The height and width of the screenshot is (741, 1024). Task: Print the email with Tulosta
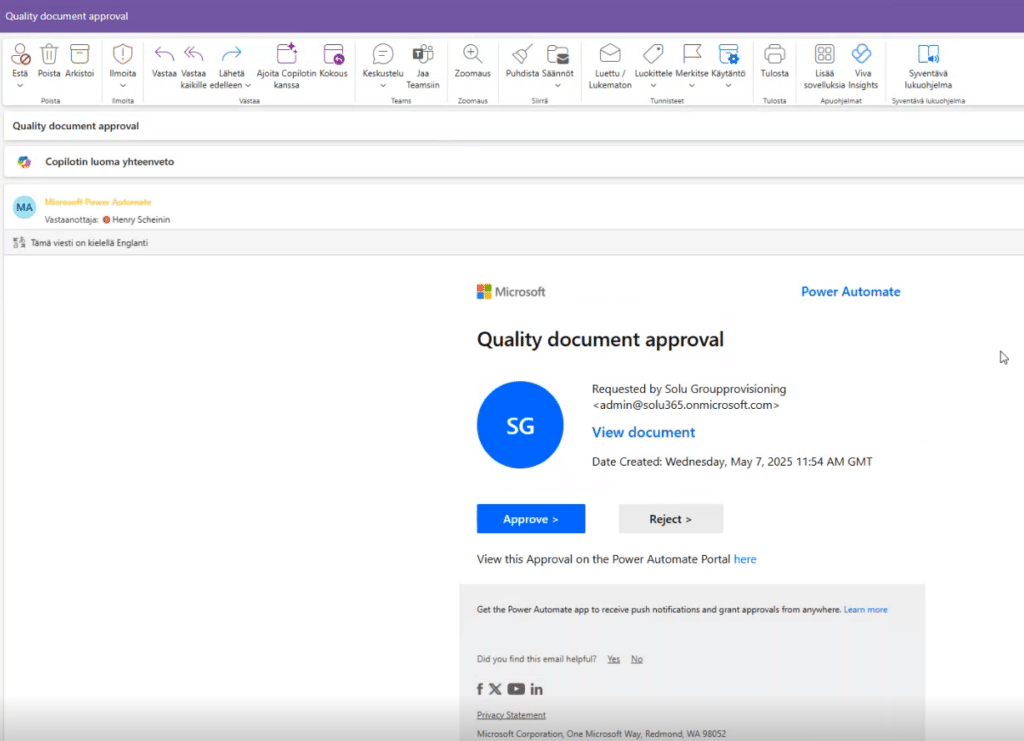[x=775, y=54]
